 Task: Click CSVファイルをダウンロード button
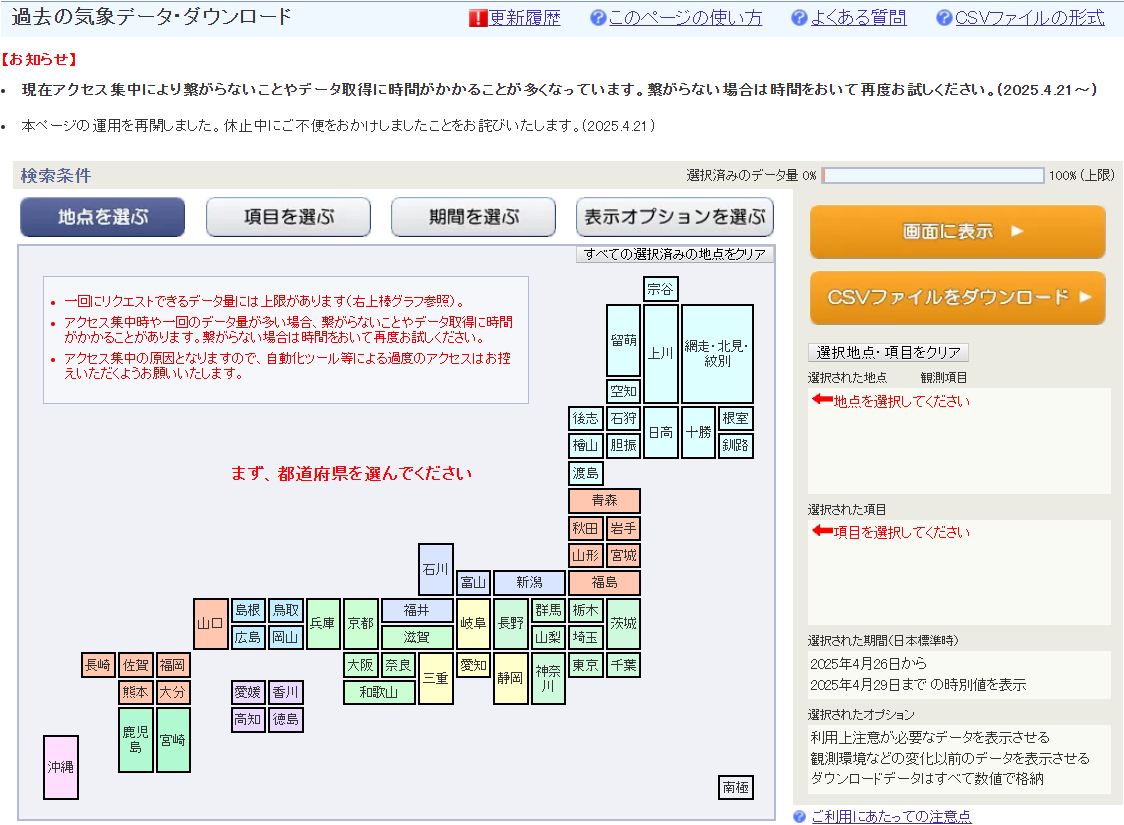coord(957,297)
